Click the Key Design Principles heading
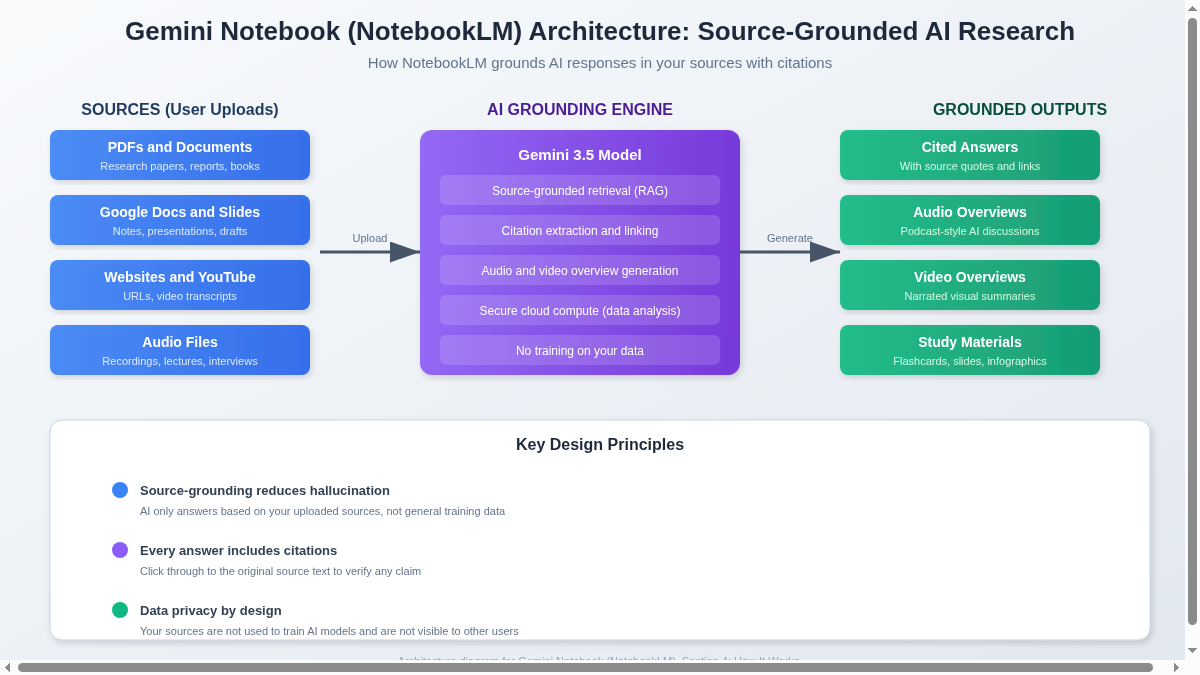 [x=600, y=445]
